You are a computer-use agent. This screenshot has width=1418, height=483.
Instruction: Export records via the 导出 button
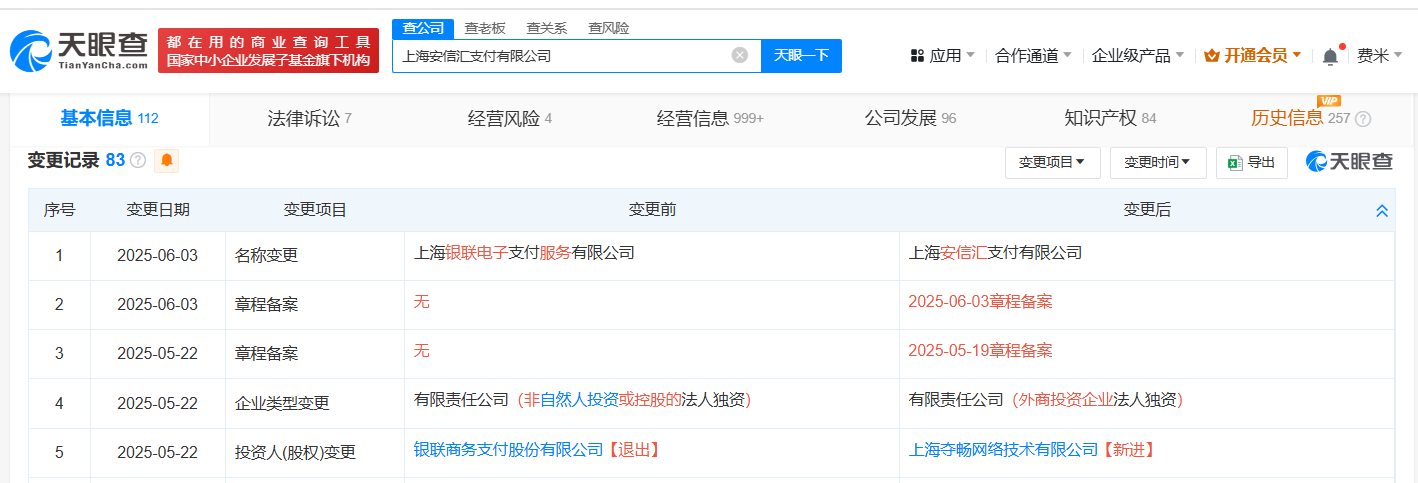(x=1251, y=162)
